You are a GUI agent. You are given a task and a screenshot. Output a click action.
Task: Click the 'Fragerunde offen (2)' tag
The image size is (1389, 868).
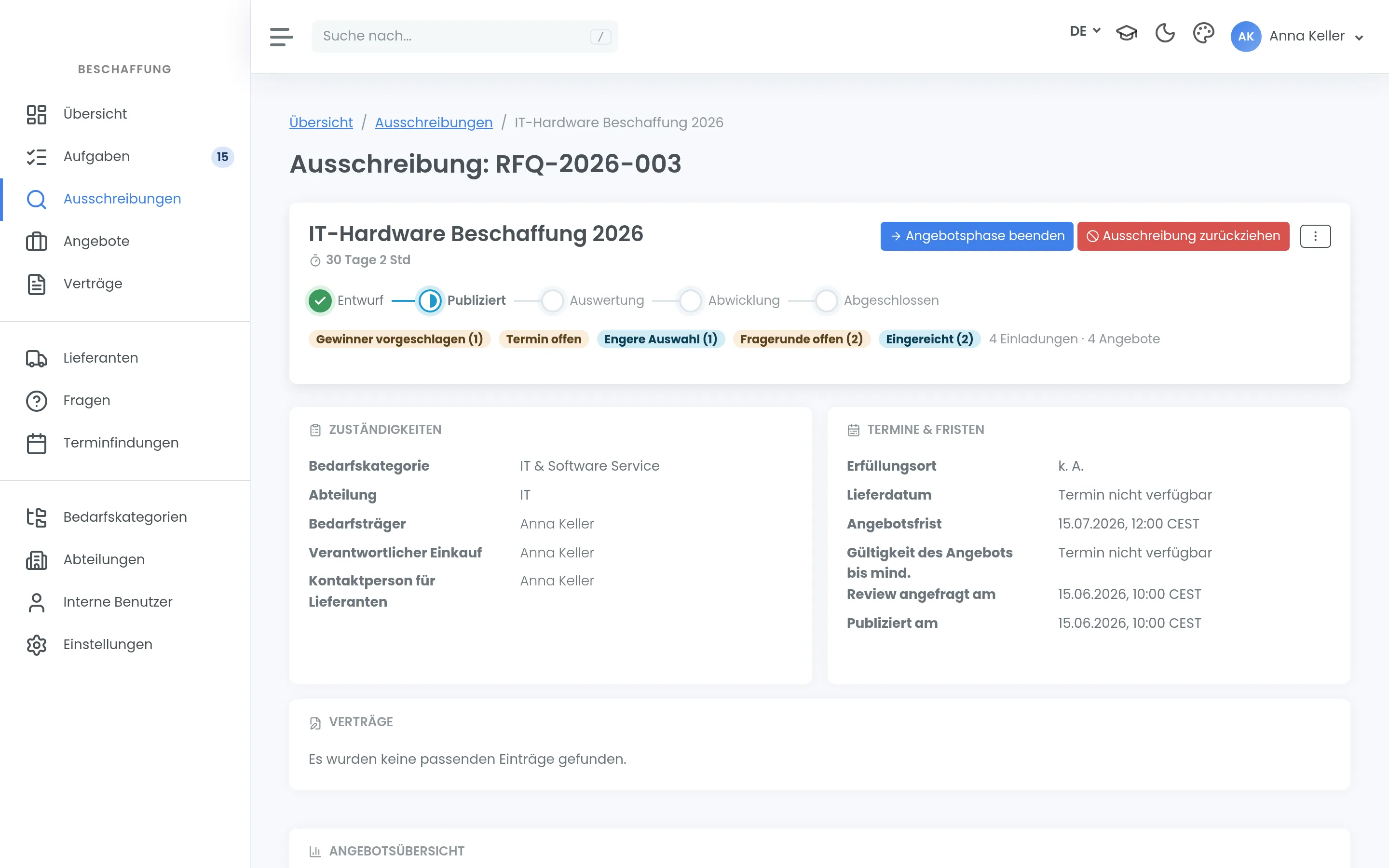[801, 339]
